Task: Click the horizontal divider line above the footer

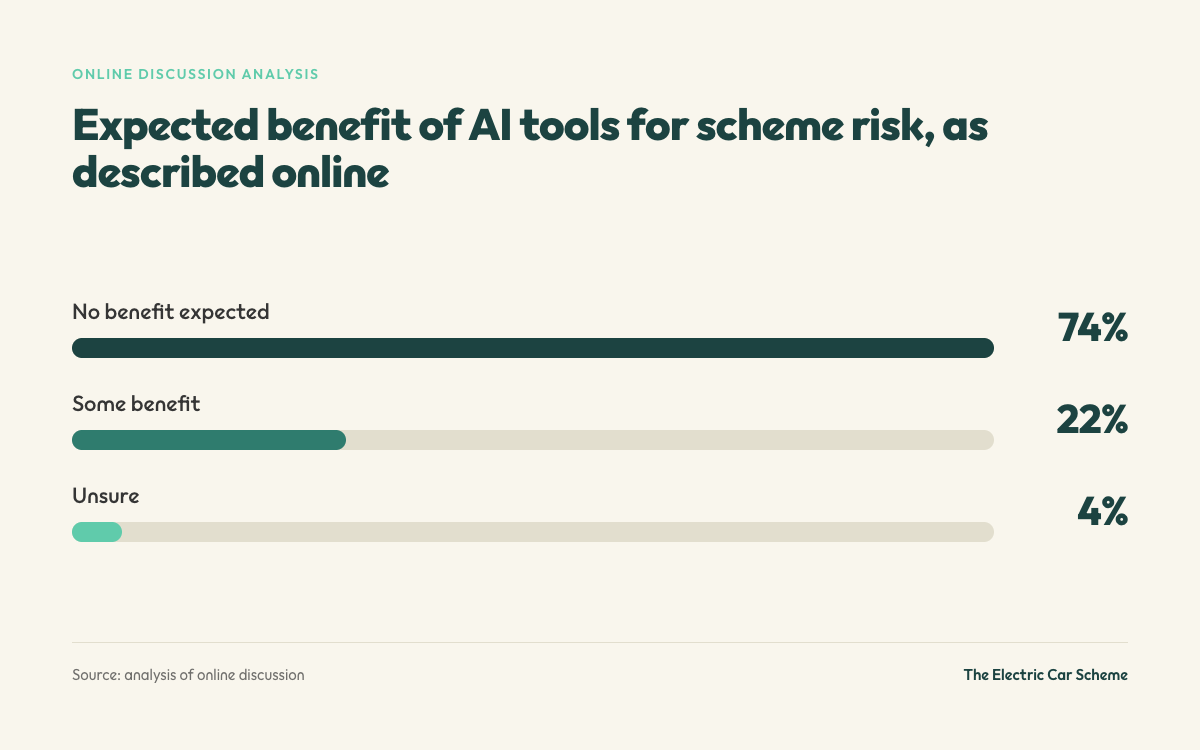Action: [600, 642]
